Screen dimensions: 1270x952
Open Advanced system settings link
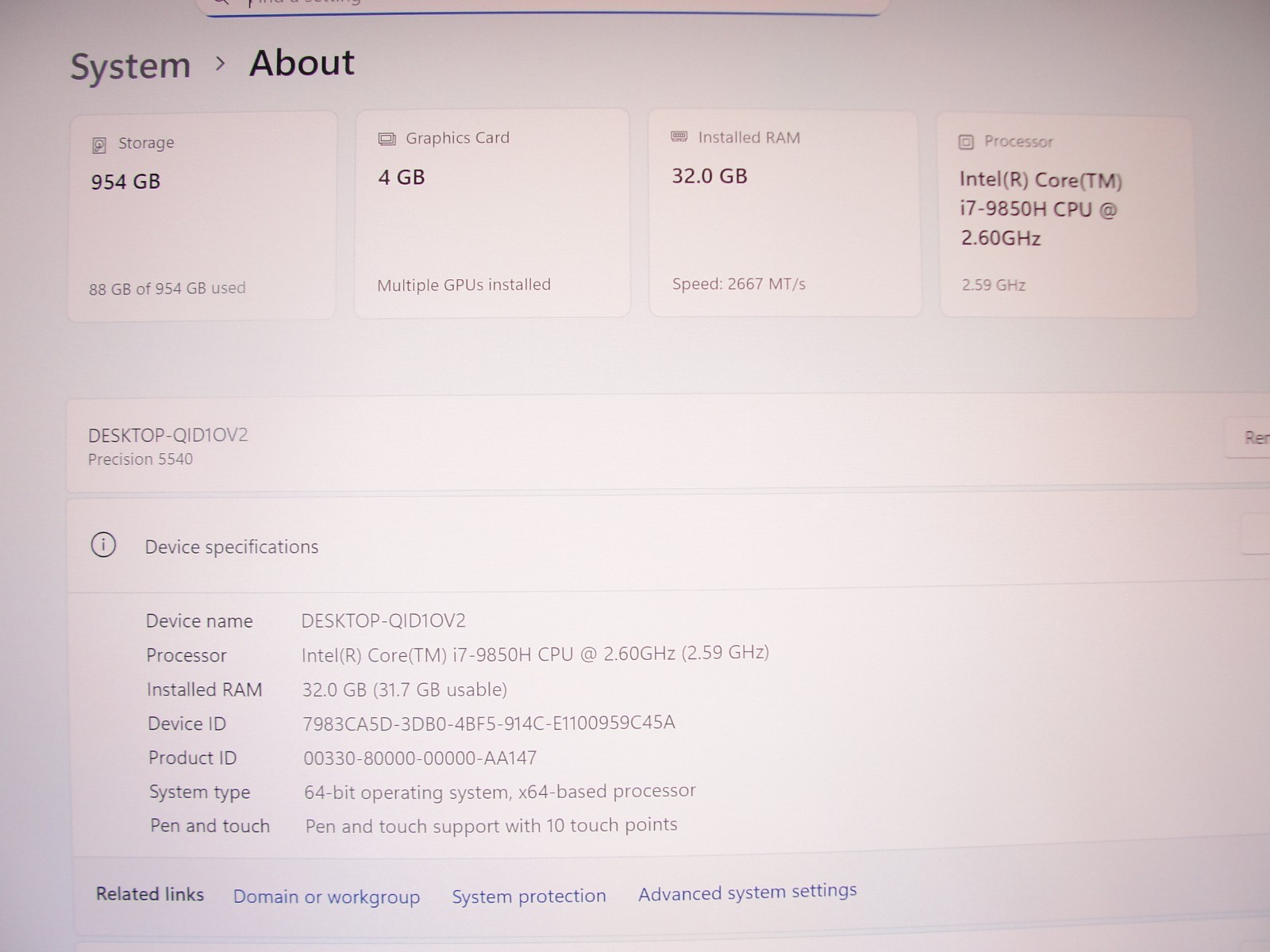click(x=748, y=892)
